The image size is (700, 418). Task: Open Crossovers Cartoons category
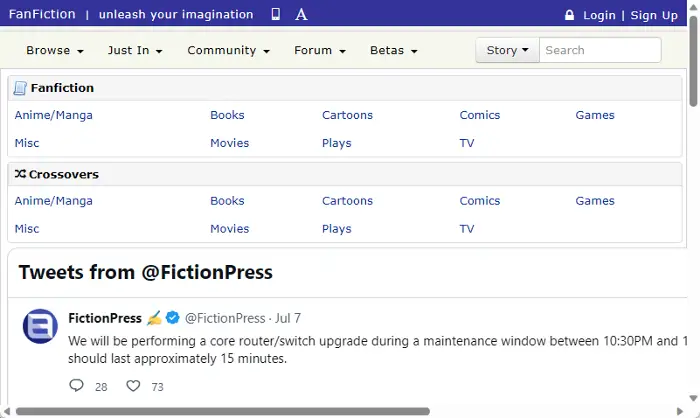coord(347,201)
